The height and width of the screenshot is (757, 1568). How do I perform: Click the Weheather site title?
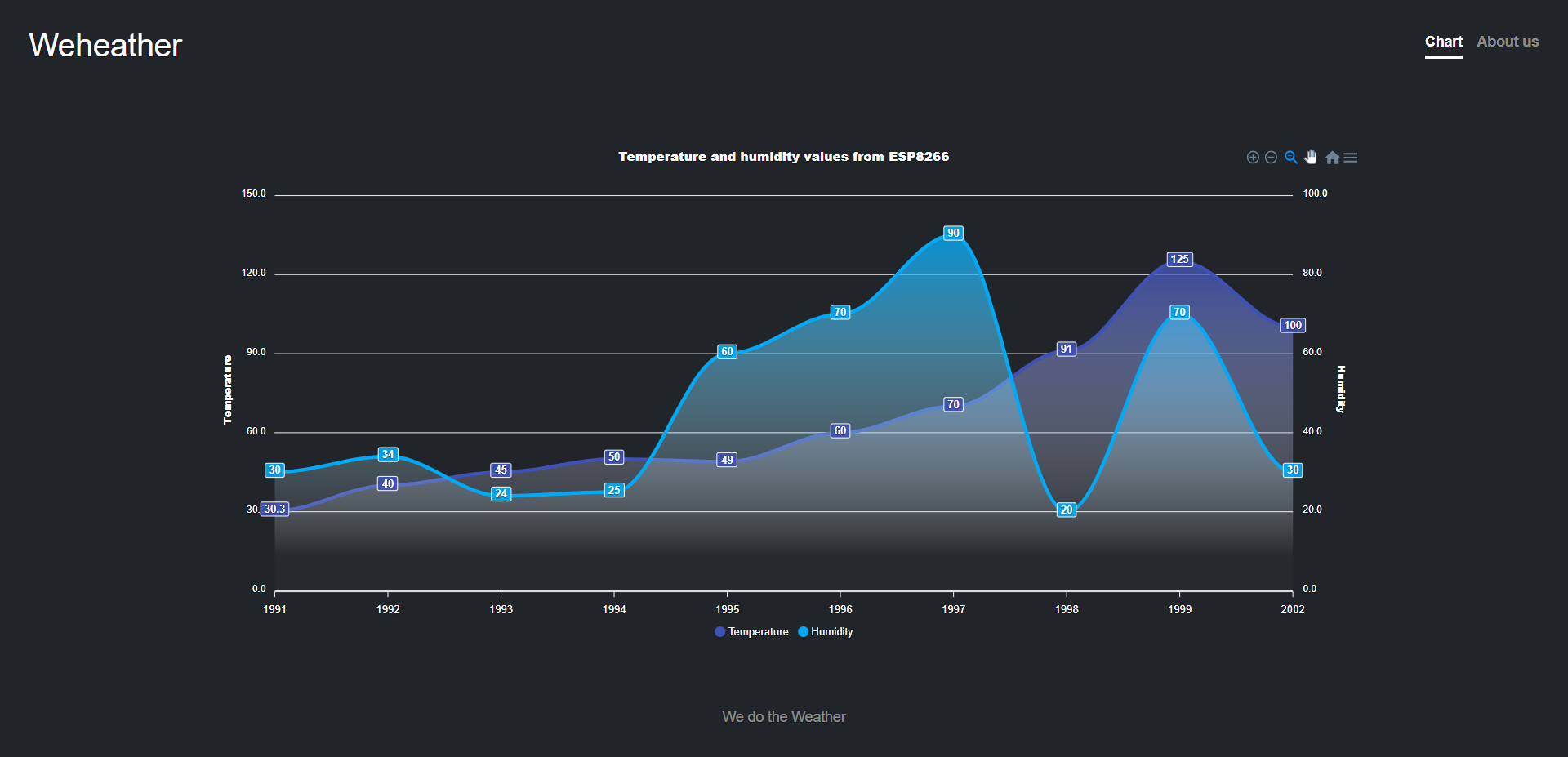[105, 46]
